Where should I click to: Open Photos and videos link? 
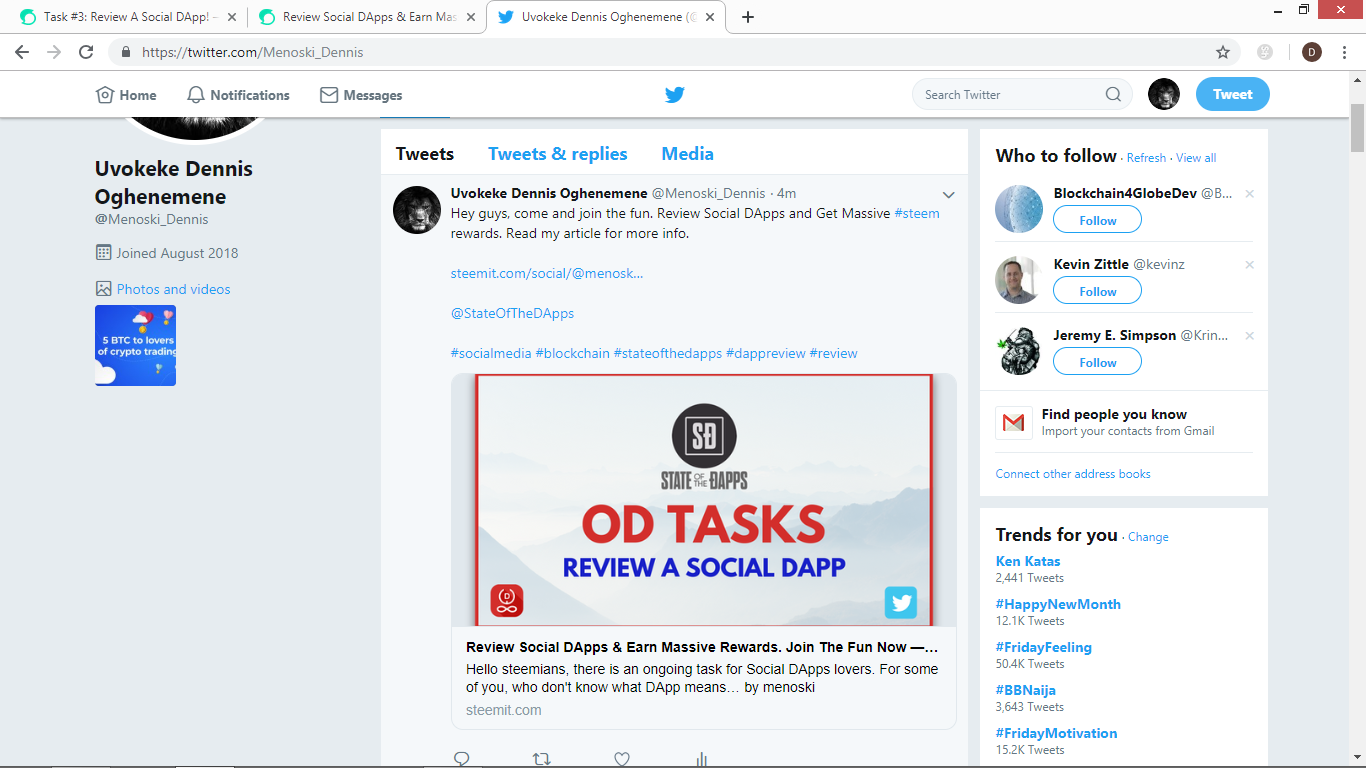173,289
